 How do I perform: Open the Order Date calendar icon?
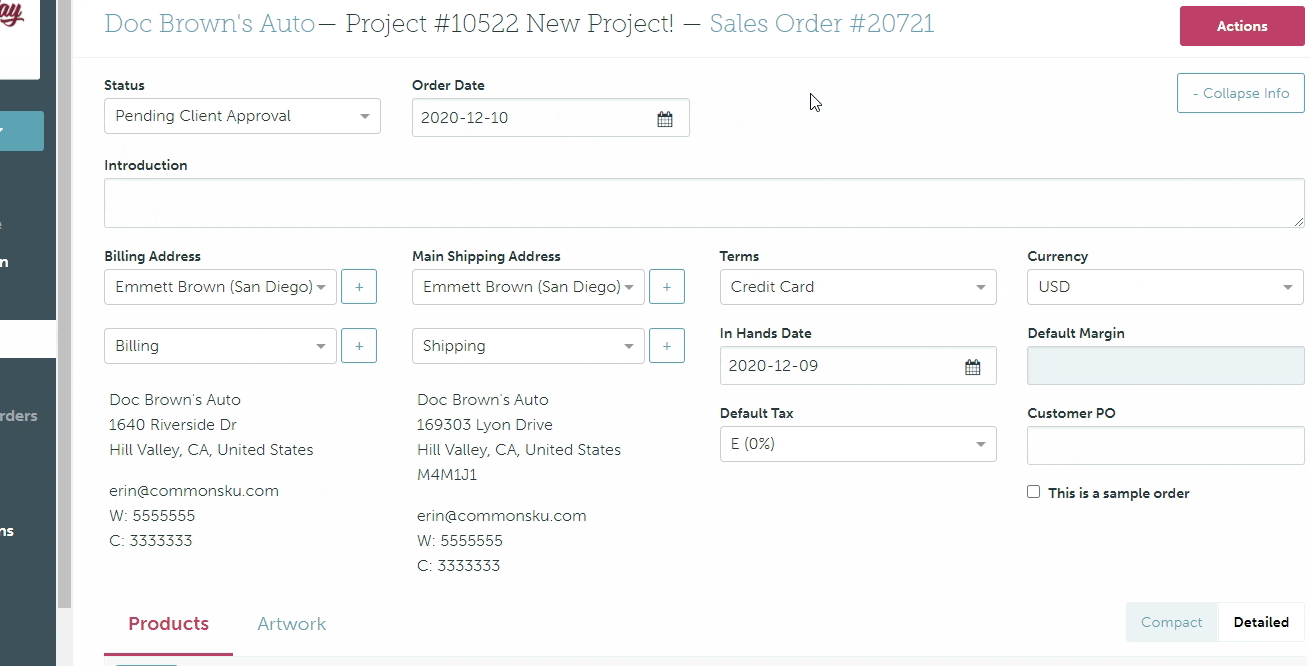coord(665,119)
